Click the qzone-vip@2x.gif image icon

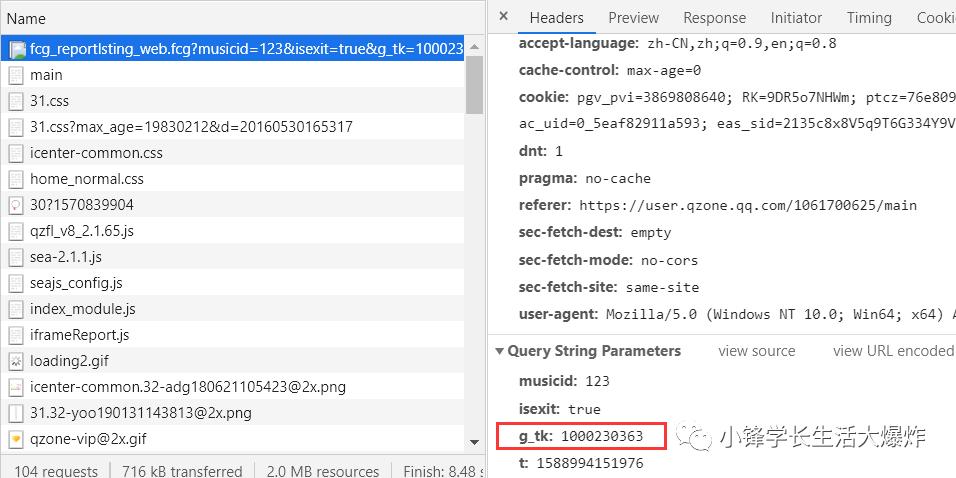point(16,439)
